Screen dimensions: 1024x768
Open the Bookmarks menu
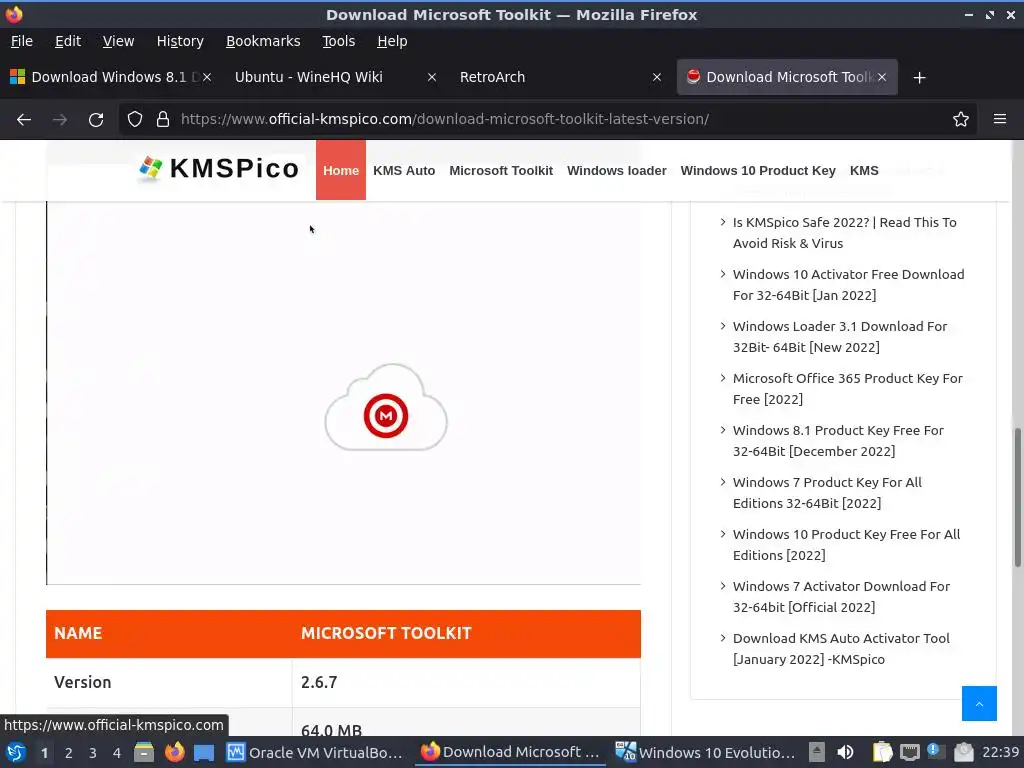coord(263,41)
